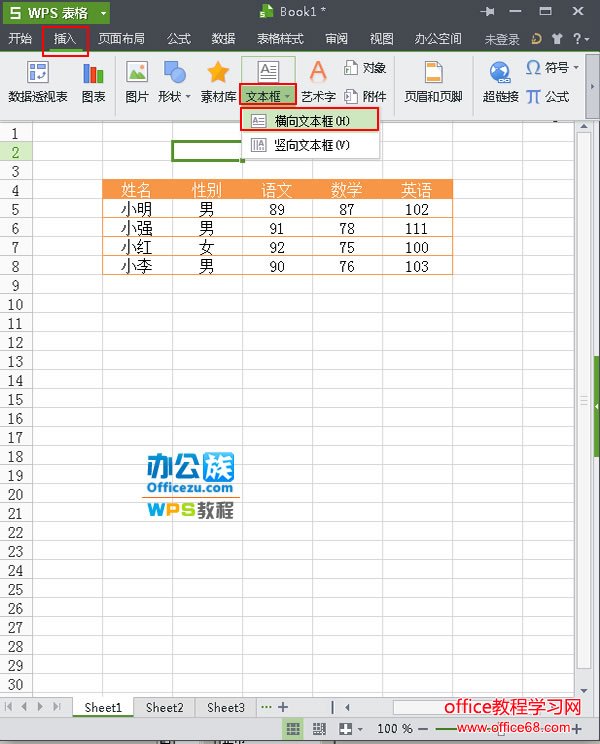Open the 视图 tab
The image size is (600, 744).
point(381,38)
